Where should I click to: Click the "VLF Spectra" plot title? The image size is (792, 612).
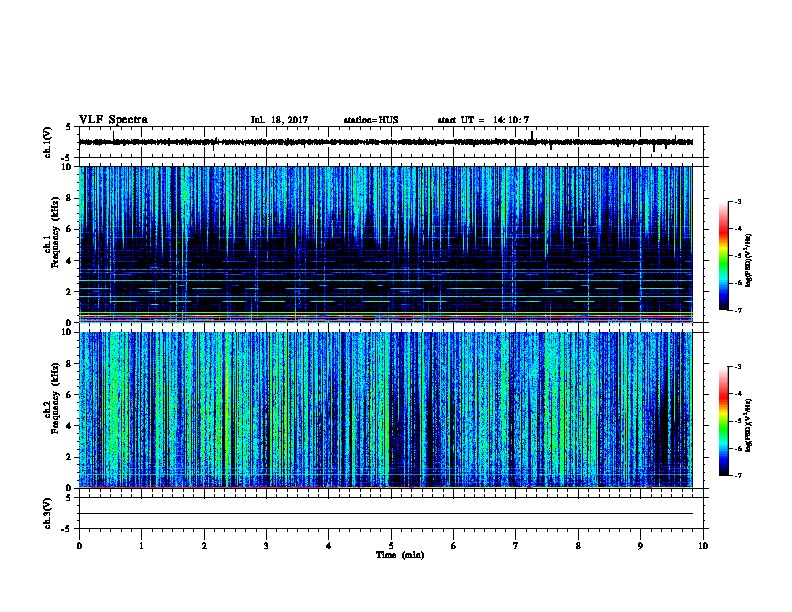(x=113, y=120)
